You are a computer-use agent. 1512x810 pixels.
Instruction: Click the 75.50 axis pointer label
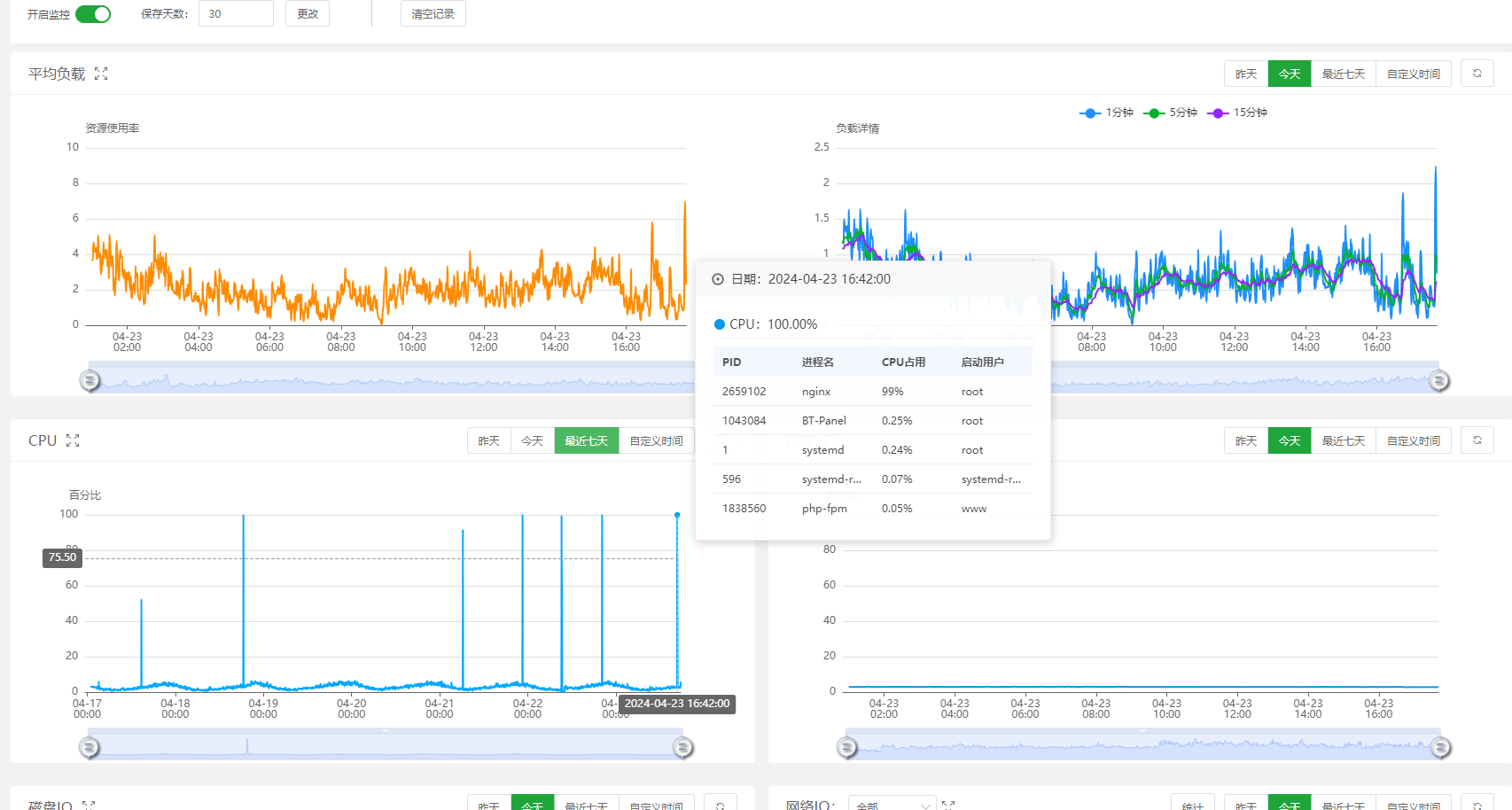(x=62, y=557)
